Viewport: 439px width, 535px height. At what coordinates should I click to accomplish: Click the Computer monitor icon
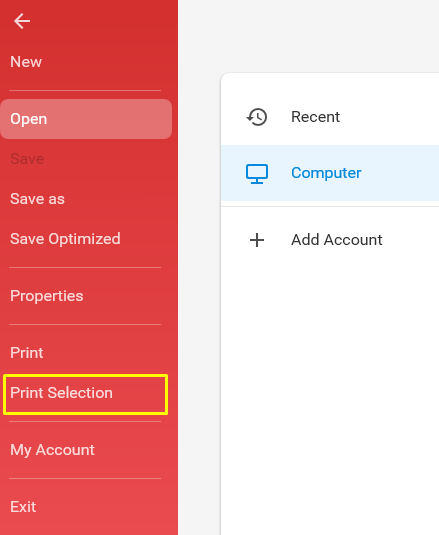tap(257, 174)
